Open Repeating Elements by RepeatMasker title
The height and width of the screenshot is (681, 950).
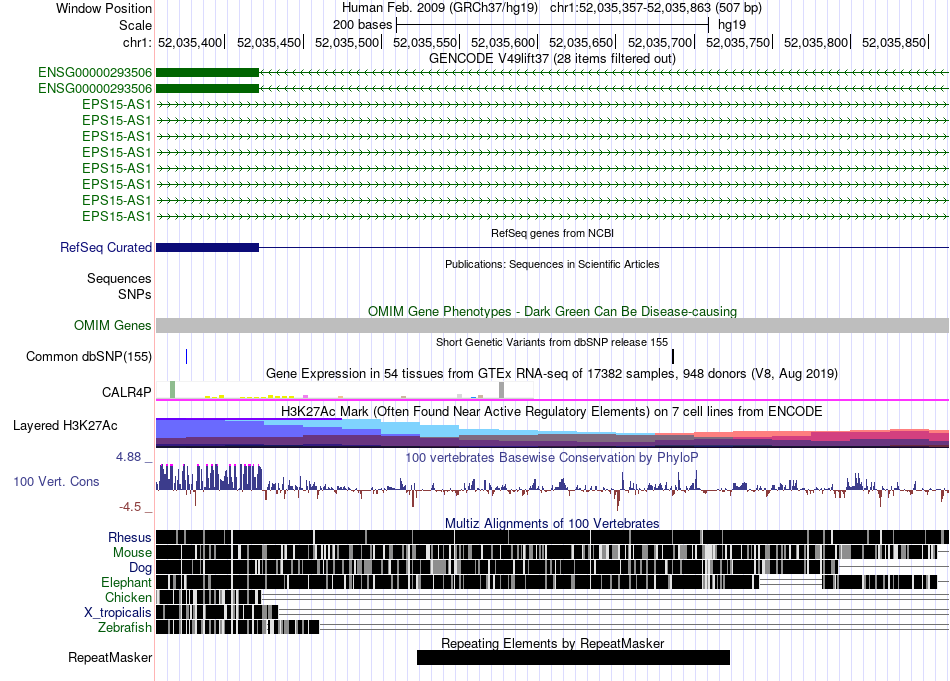coord(552,643)
